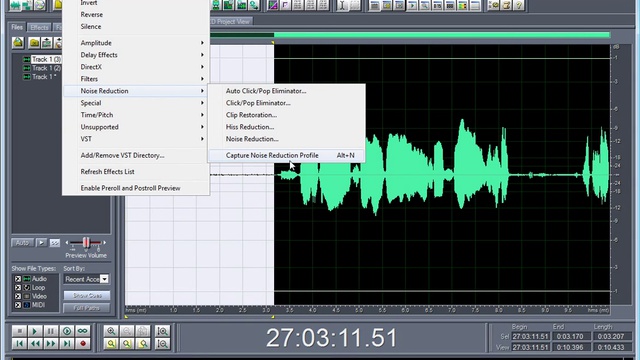Viewport: 640px width, 360px height.
Task: Switch to Edit View via top-left waveform icon
Action: (x=16, y=5)
